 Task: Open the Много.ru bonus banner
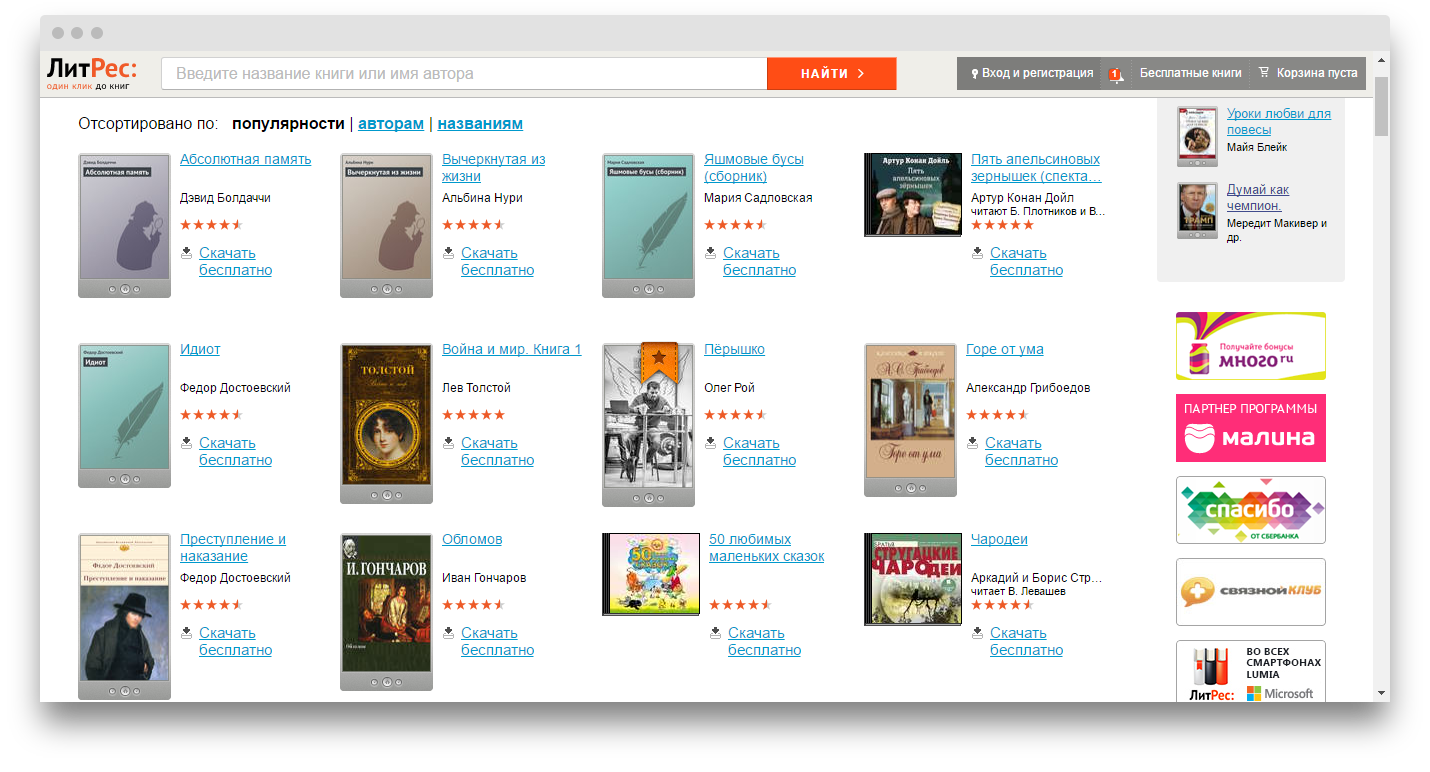pos(1250,346)
